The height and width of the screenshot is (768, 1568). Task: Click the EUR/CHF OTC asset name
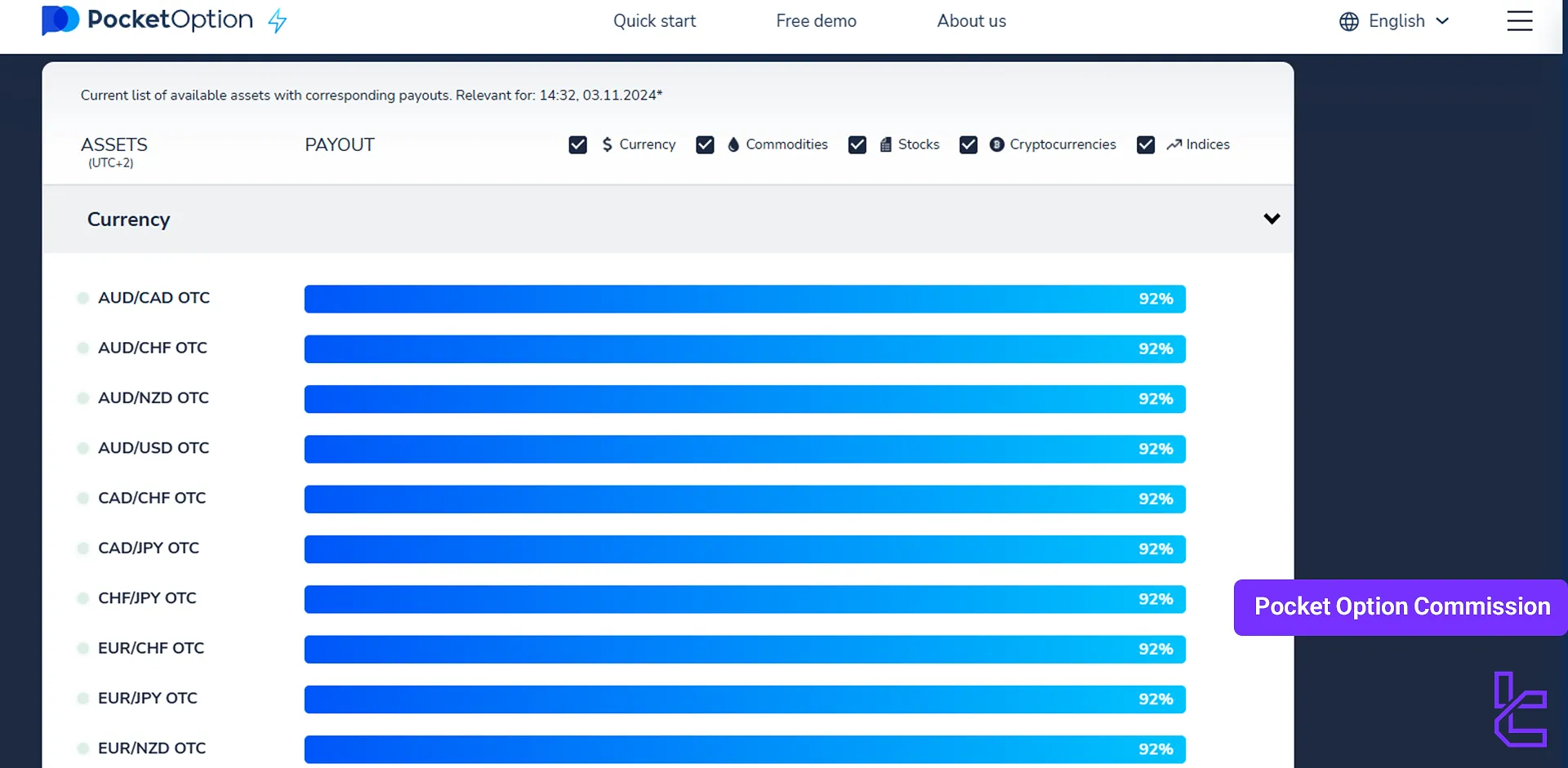click(x=151, y=648)
